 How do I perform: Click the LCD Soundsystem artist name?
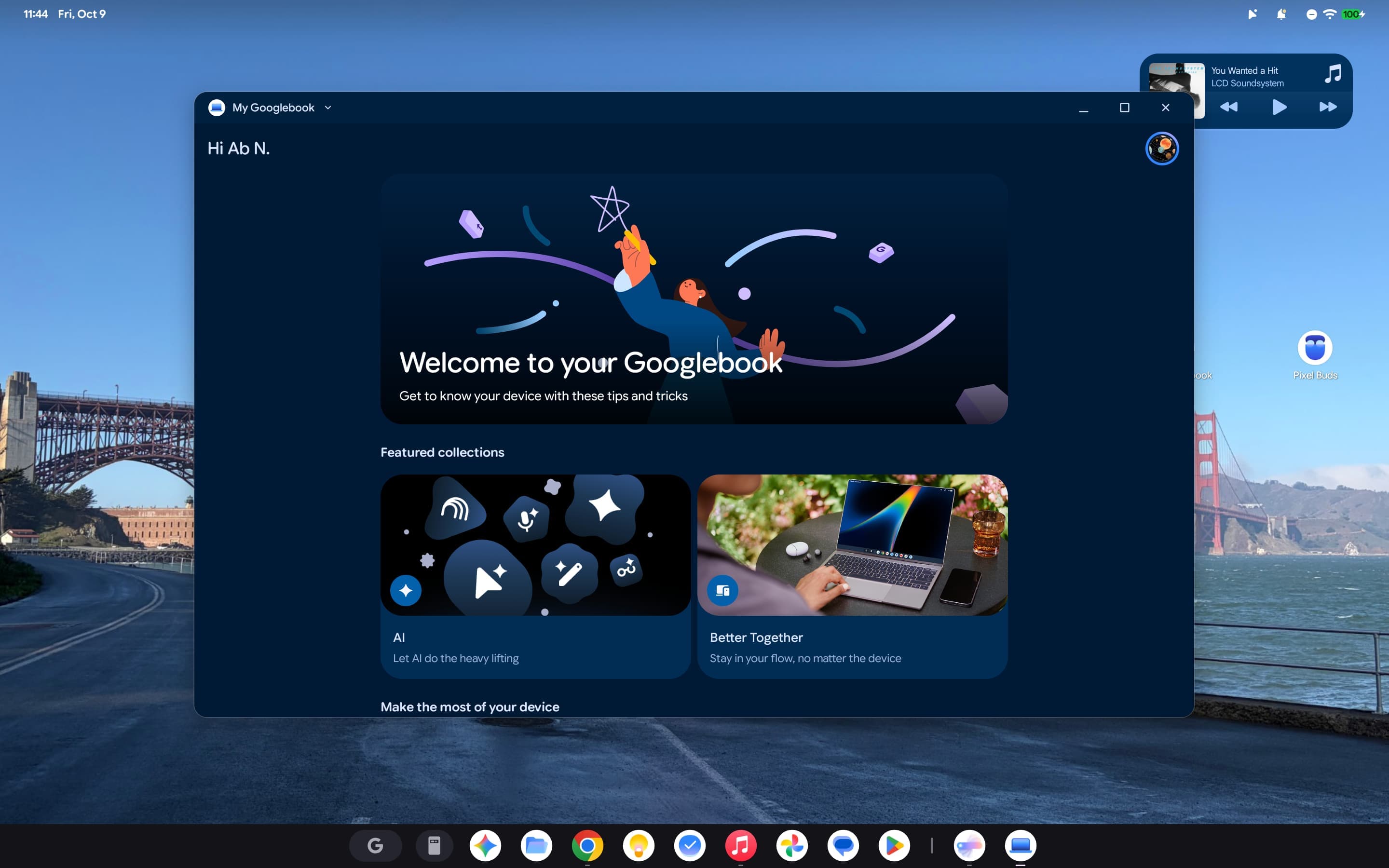click(x=1247, y=83)
